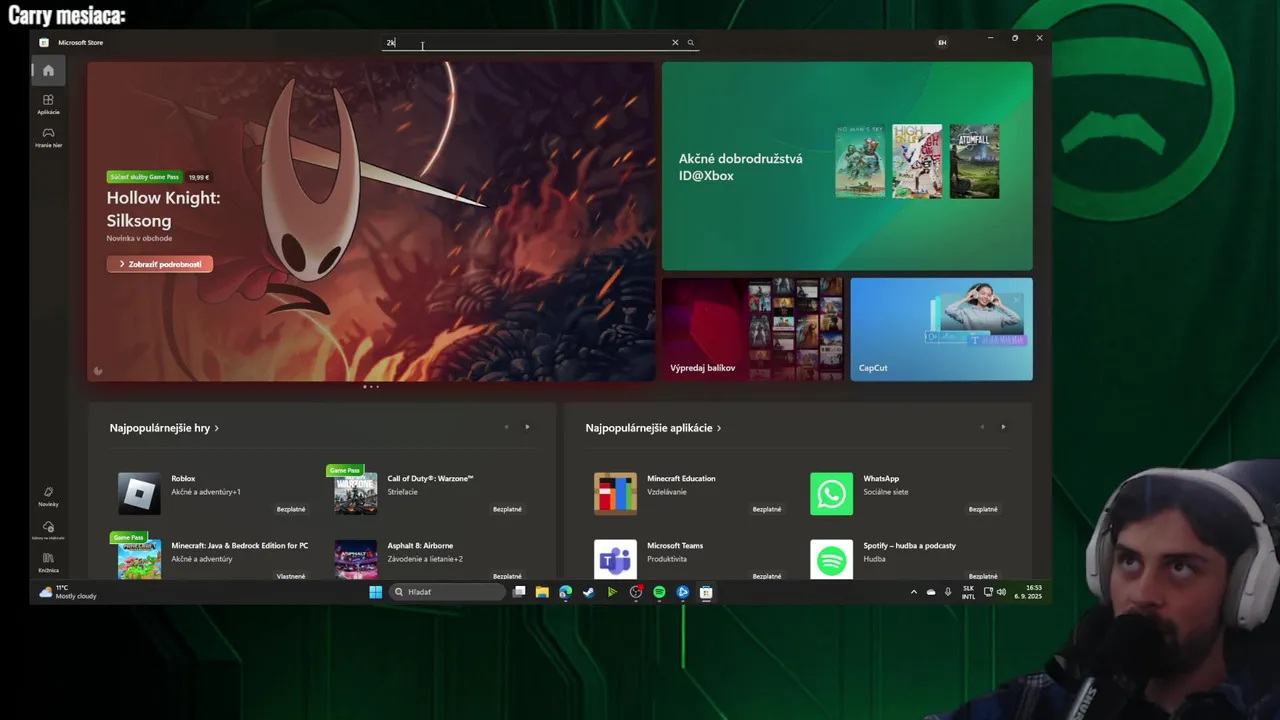The height and width of the screenshot is (720, 1280).
Task: Open volume control in system tray
Action: click(1001, 592)
